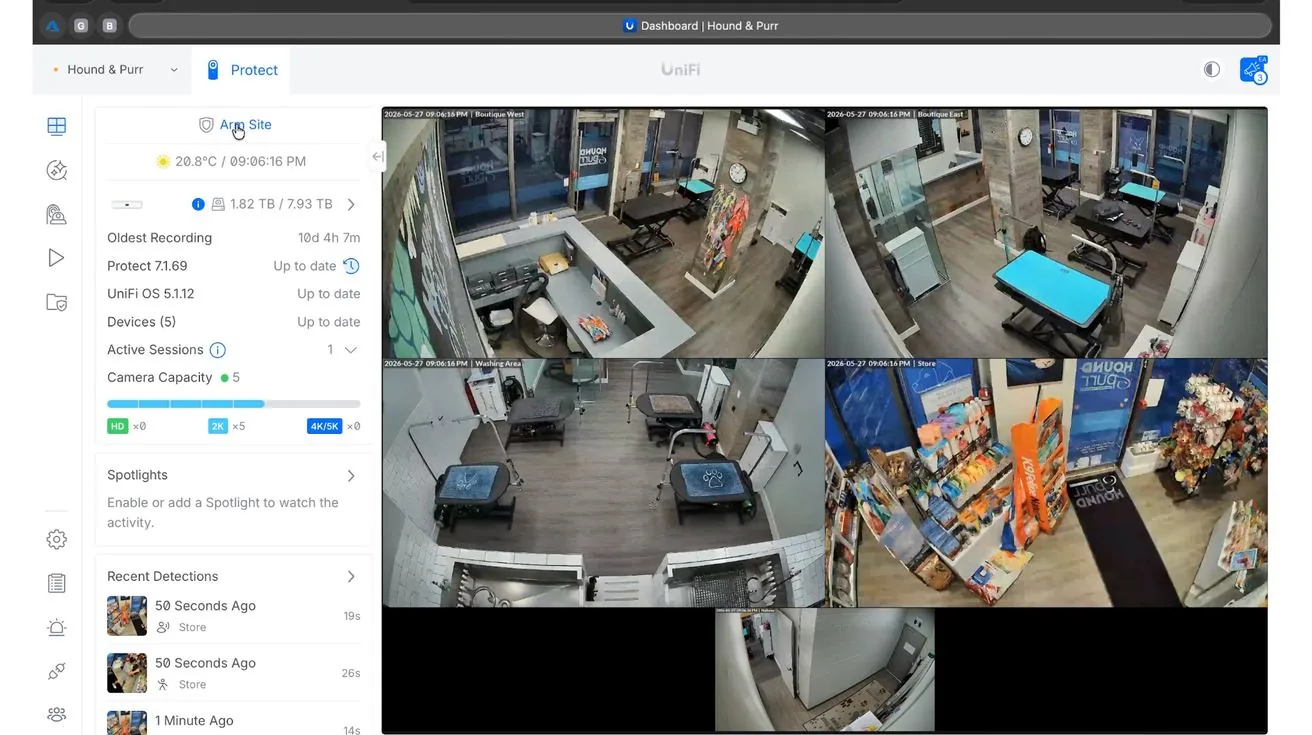This screenshot has width=1312, height=735.
Task: Click the sun weather icon
Action: point(163,161)
